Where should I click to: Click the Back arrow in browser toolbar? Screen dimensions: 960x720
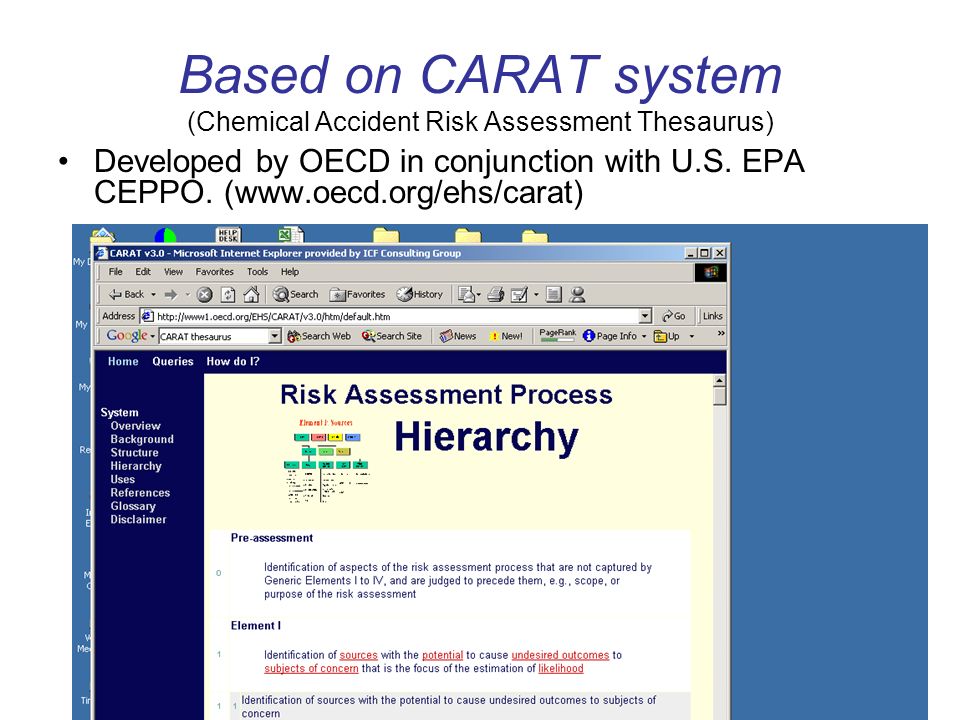pos(126,294)
